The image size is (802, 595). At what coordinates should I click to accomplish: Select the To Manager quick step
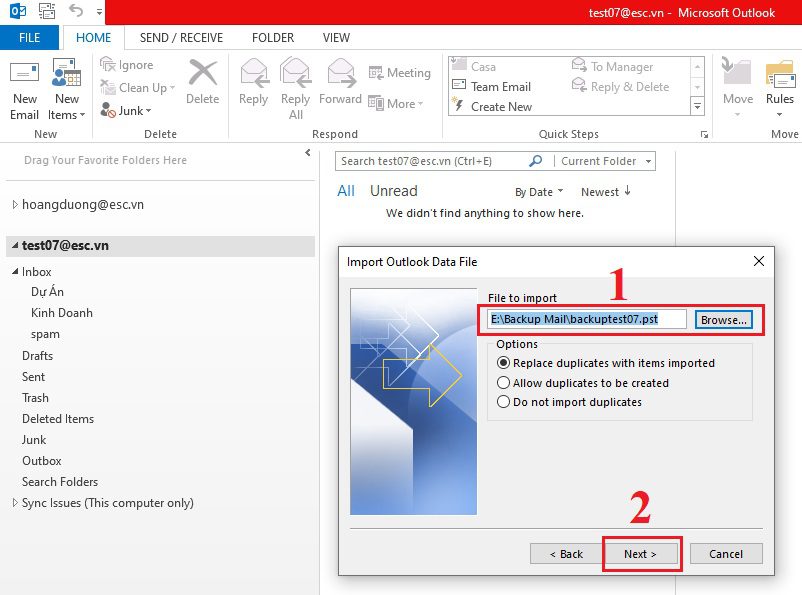tap(612, 67)
